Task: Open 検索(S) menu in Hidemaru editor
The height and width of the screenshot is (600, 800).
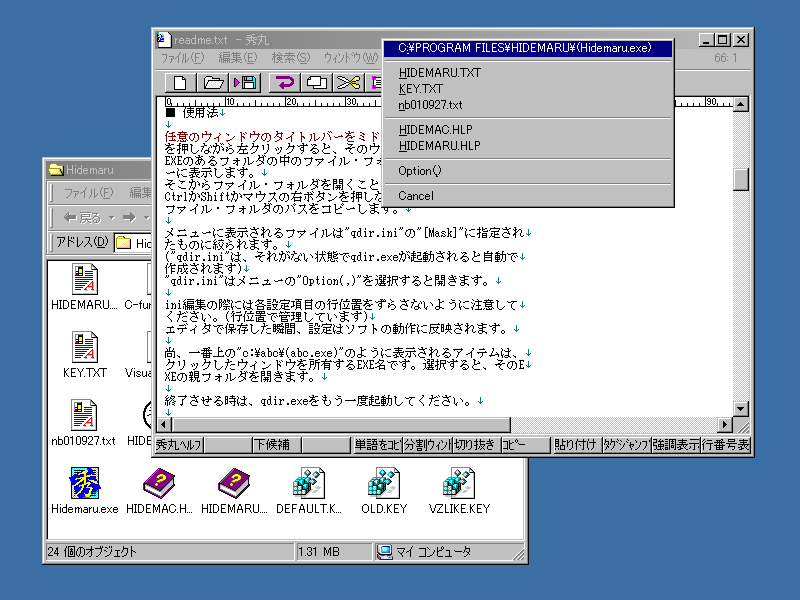Action: click(x=291, y=58)
